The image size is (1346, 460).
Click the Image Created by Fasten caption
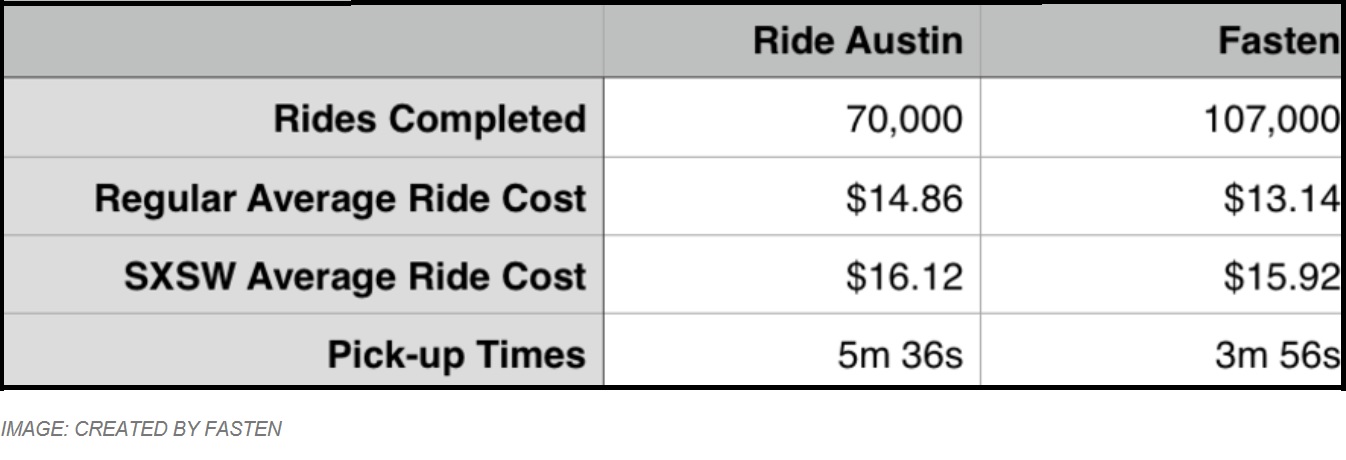pyautogui.click(x=141, y=429)
